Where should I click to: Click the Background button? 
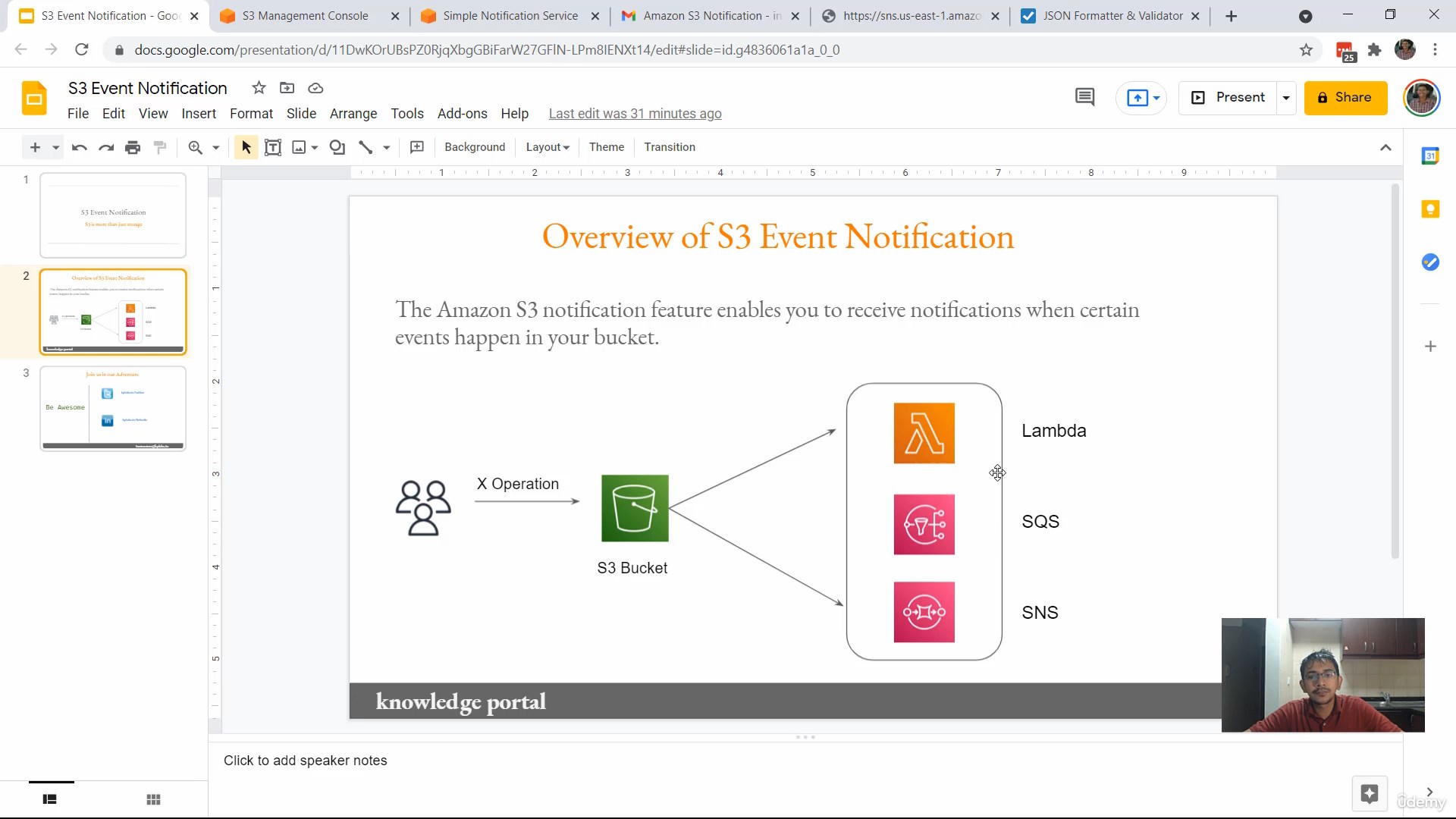click(x=475, y=147)
